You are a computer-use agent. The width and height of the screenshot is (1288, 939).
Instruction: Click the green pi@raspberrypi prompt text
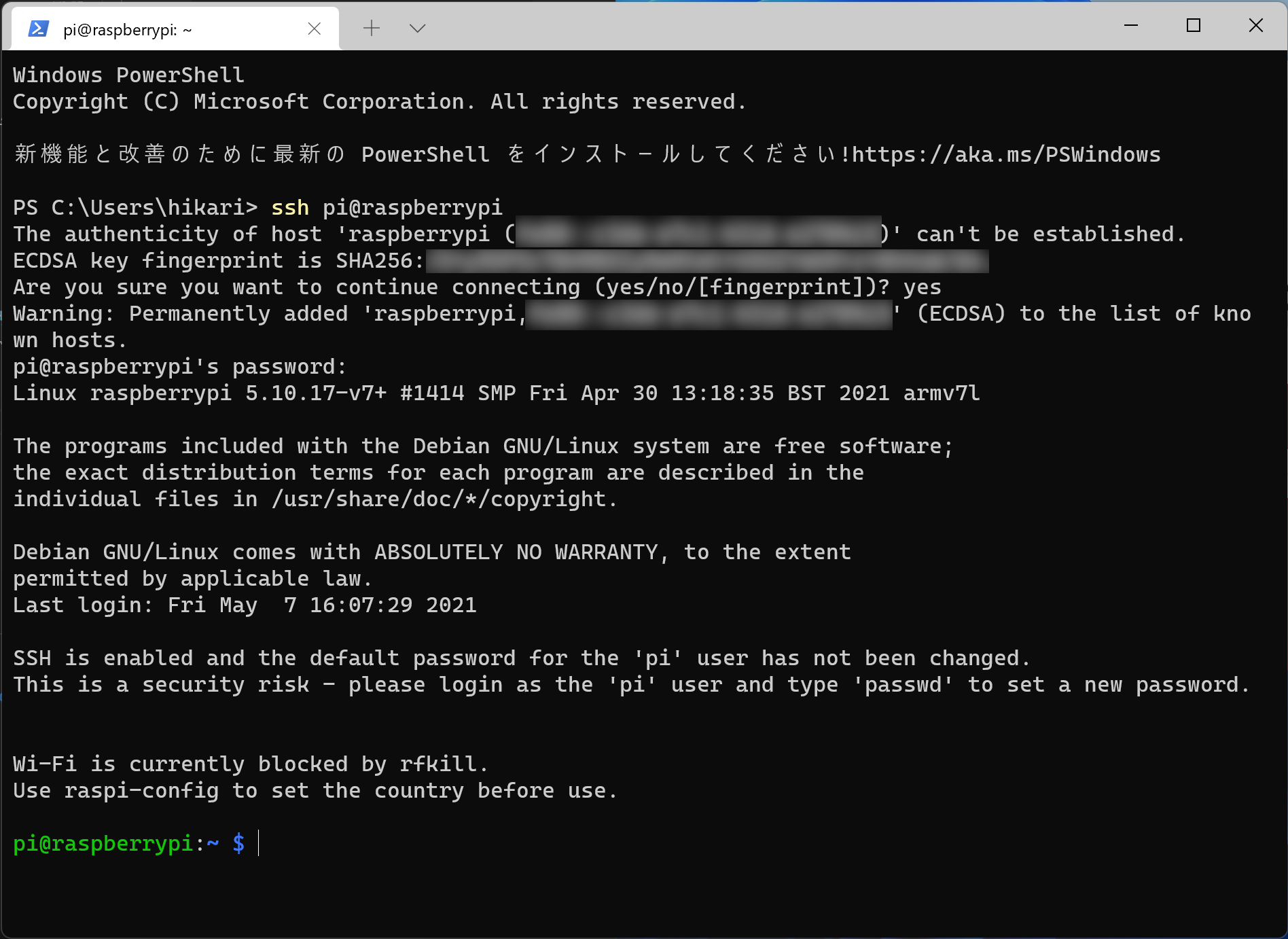102,843
